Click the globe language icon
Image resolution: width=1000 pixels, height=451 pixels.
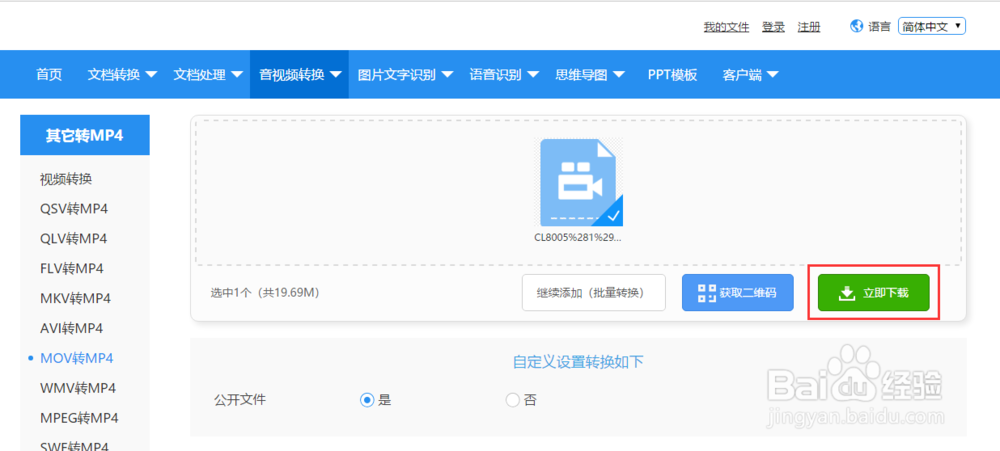(x=857, y=26)
